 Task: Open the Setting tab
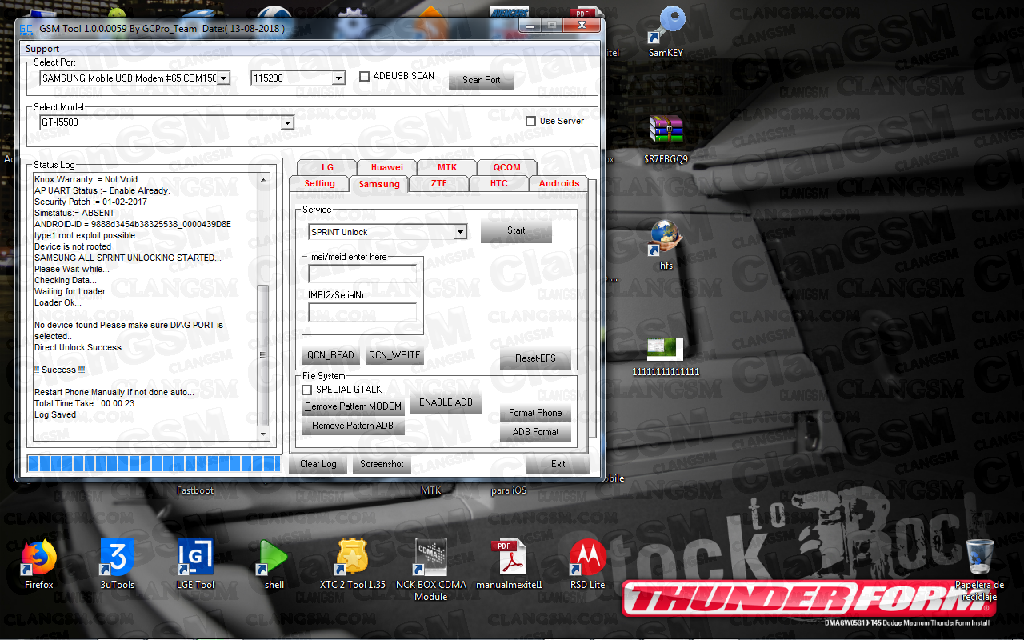(x=319, y=184)
